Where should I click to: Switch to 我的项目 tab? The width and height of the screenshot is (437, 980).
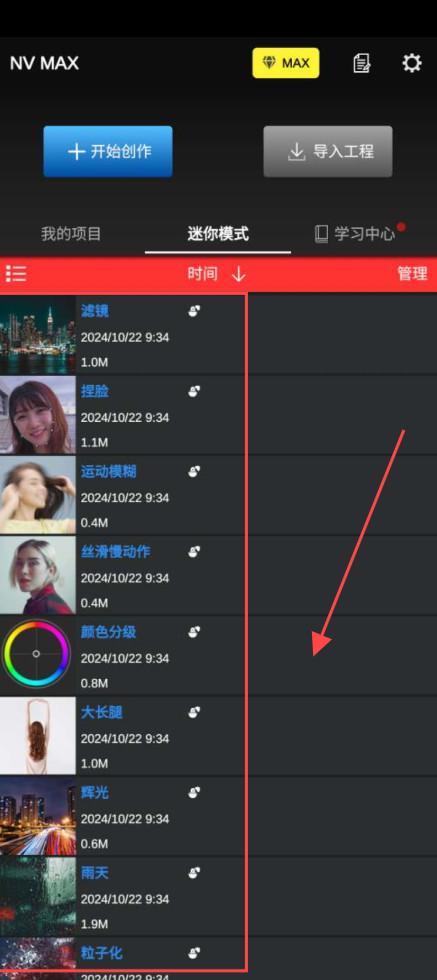[71, 234]
